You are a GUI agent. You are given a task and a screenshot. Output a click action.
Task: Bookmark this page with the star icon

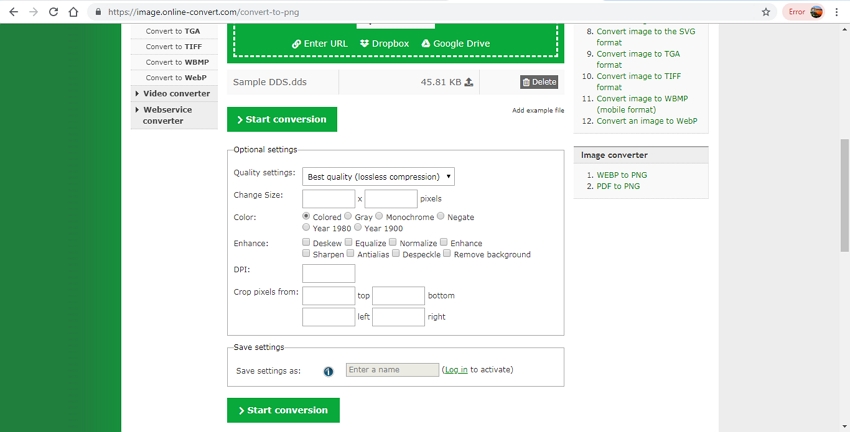click(766, 12)
